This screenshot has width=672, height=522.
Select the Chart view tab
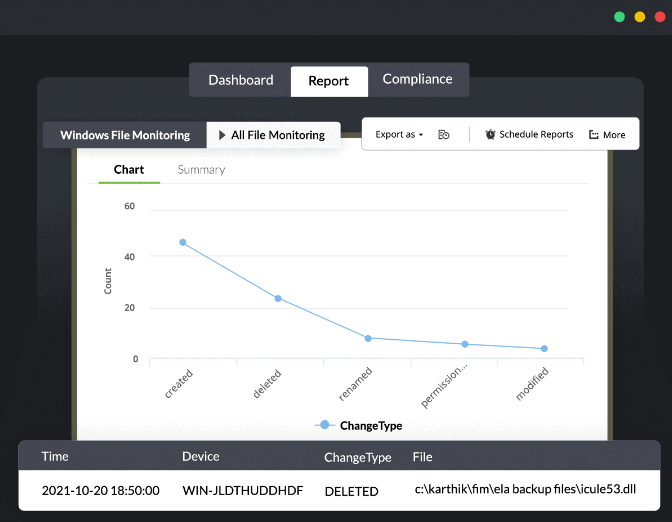click(x=129, y=169)
